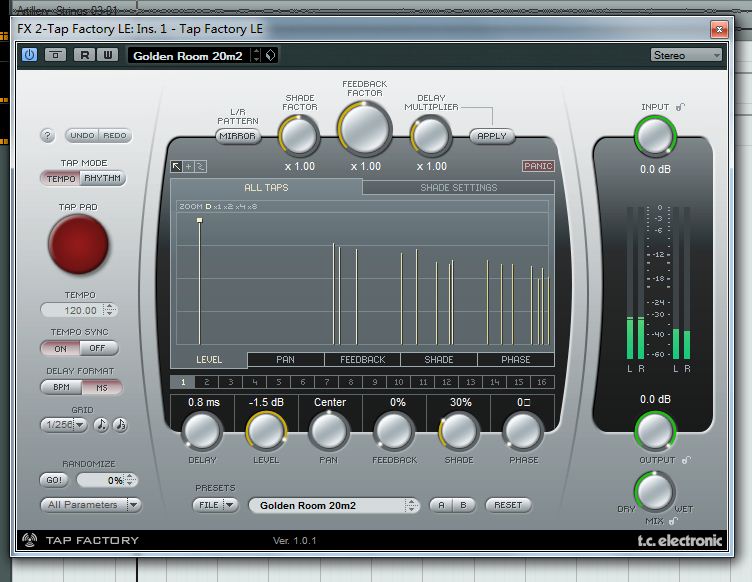Click the DELAY MULTIPLIER knob

431,136
